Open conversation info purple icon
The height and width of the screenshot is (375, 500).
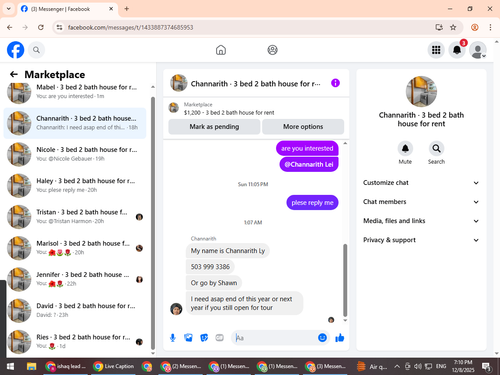tap(335, 83)
